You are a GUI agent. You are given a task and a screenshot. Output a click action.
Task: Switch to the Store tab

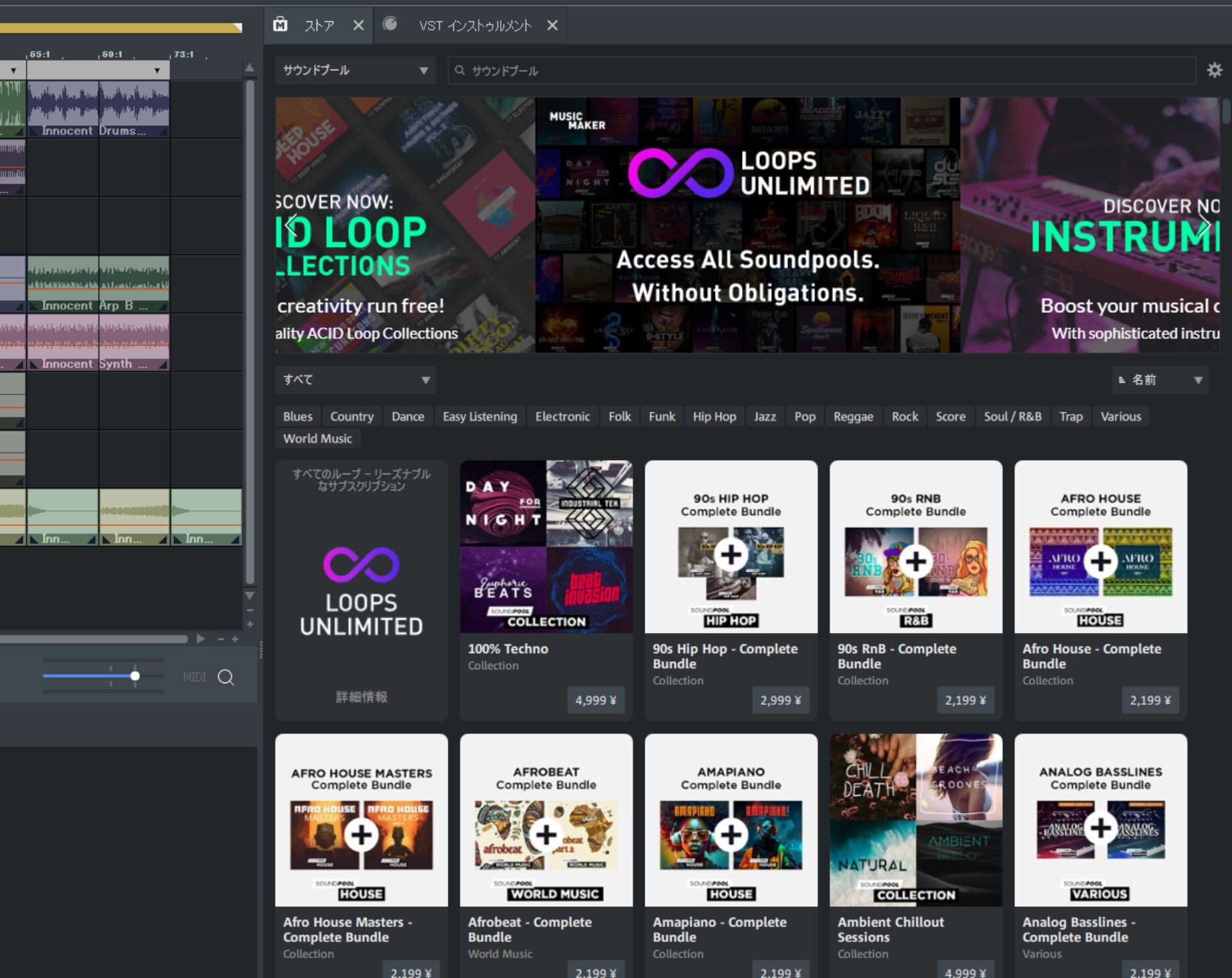[x=319, y=25]
